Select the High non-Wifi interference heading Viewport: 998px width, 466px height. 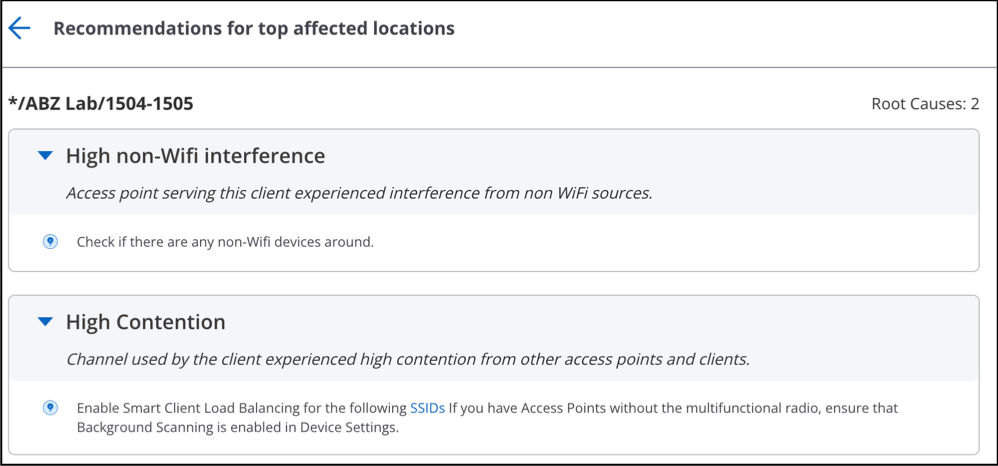[195, 156]
